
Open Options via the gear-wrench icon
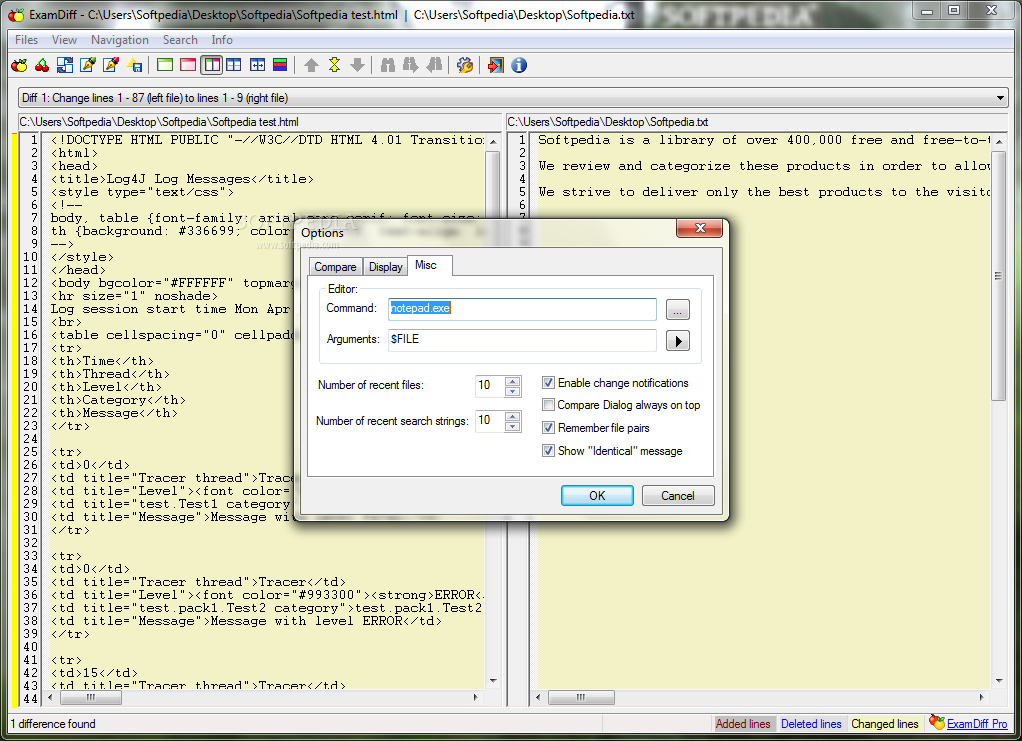click(x=465, y=65)
